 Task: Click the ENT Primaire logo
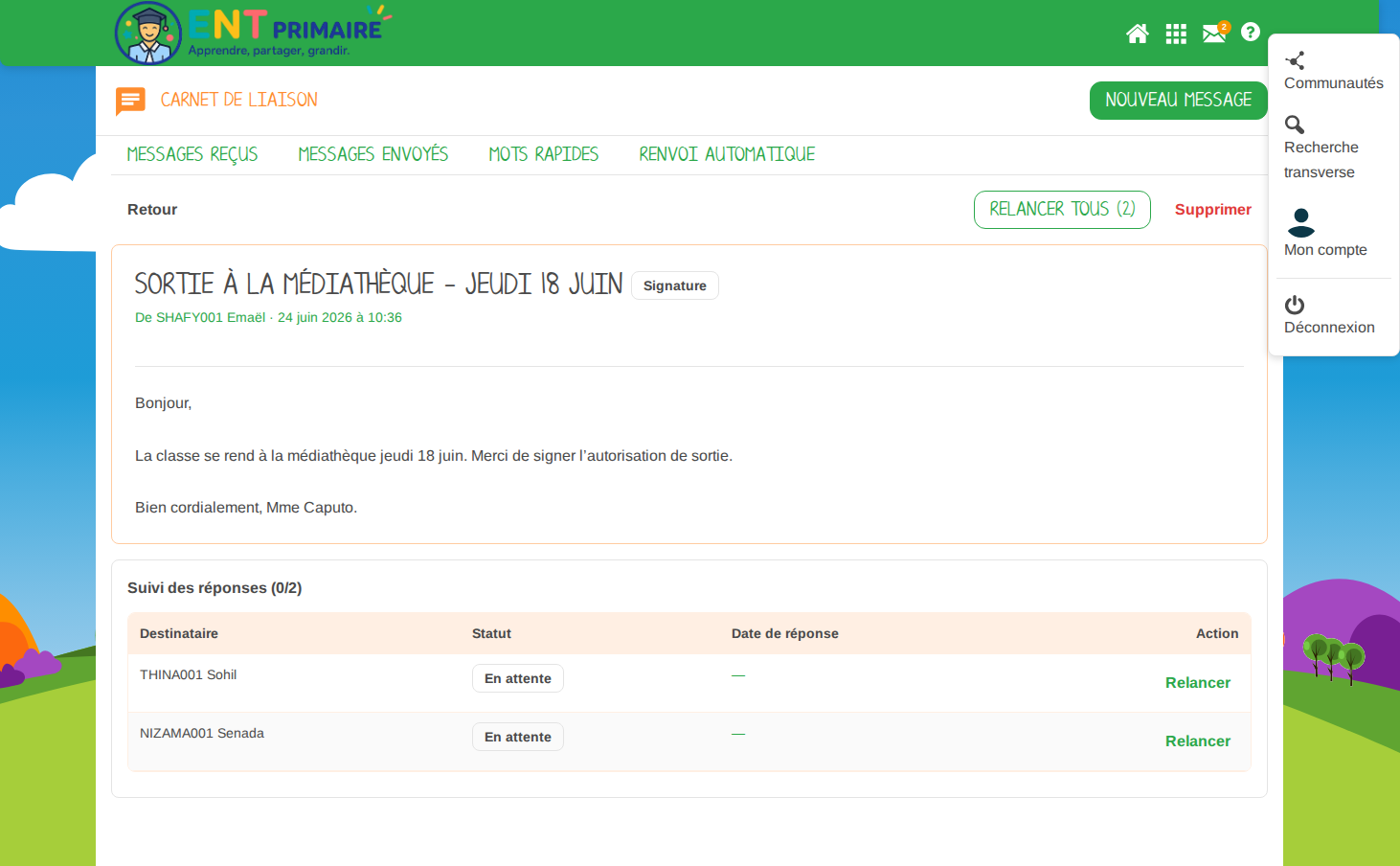(254, 33)
